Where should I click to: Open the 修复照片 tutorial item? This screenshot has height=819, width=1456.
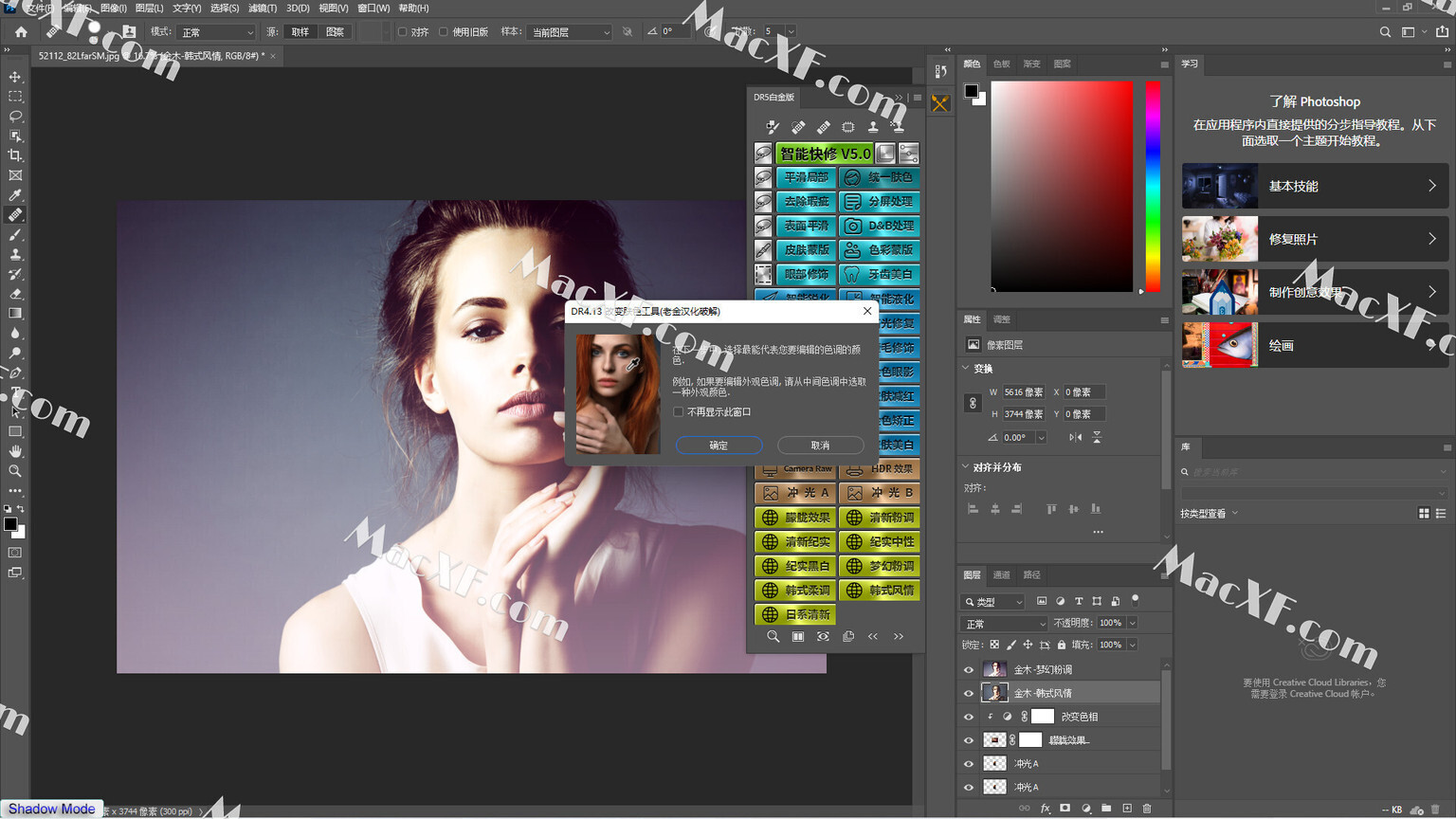click(1314, 239)
